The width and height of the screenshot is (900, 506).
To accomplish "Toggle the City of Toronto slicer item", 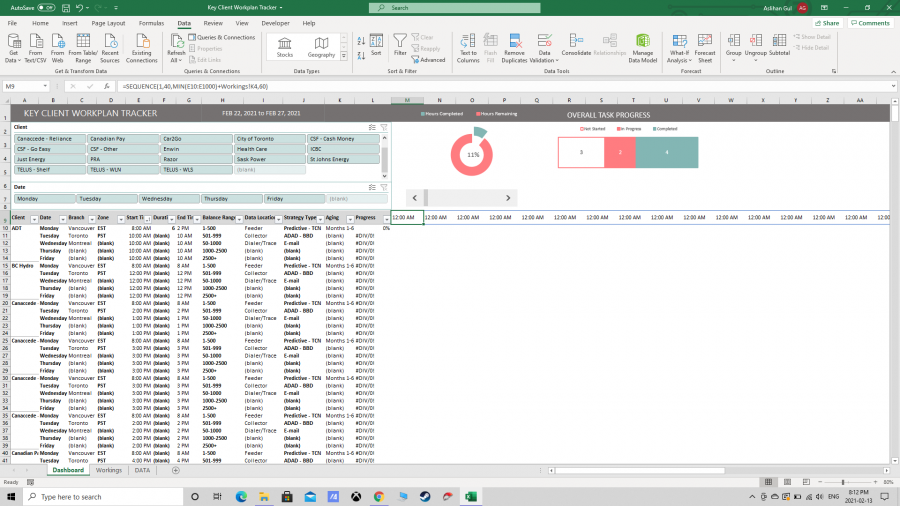I will (270, 139).
